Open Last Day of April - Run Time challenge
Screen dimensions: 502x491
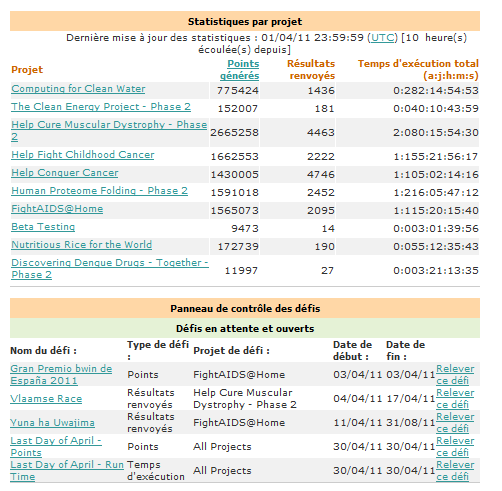67,471
